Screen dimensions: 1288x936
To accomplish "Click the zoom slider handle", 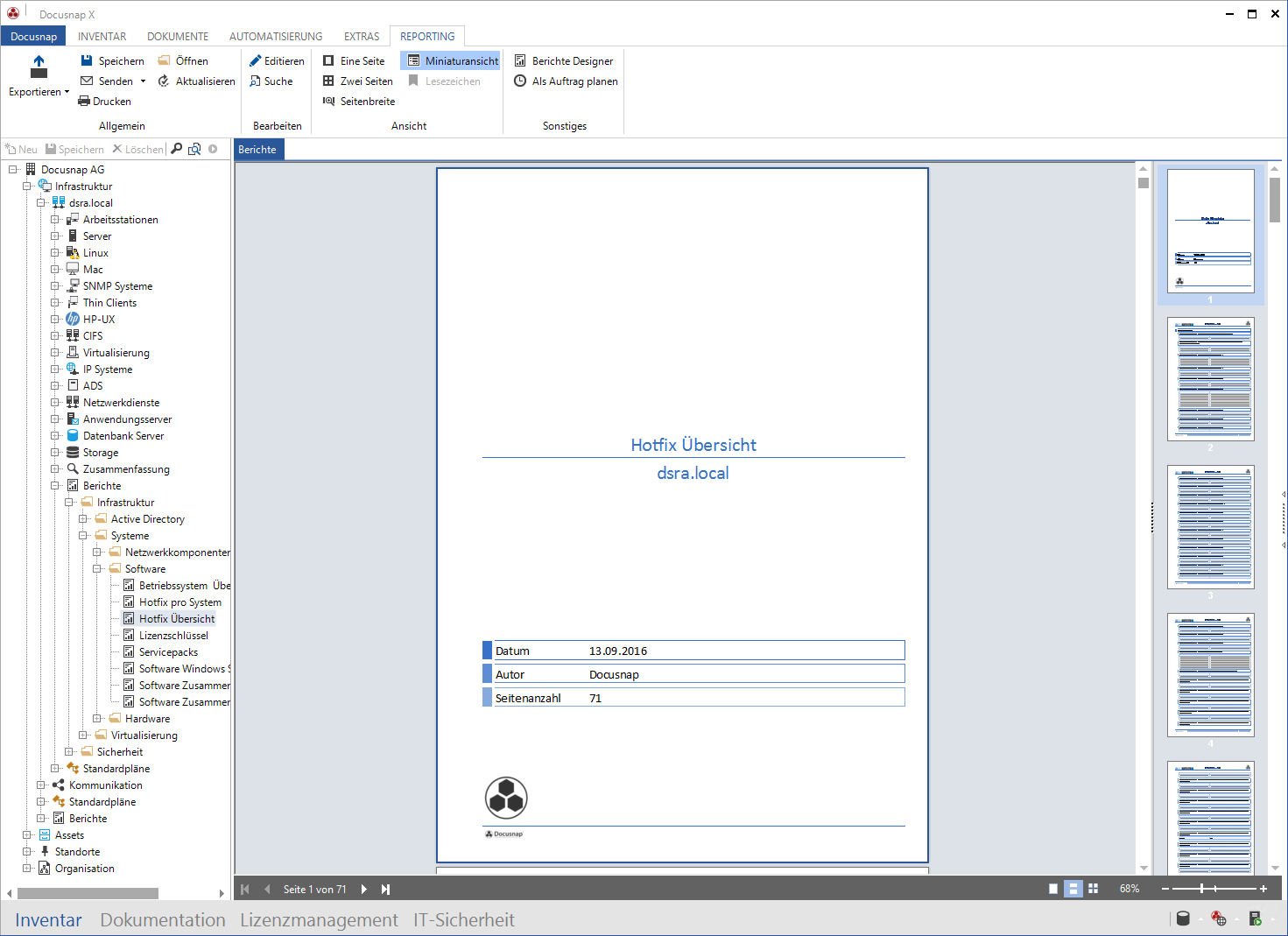I will (x=1202, y=889).
